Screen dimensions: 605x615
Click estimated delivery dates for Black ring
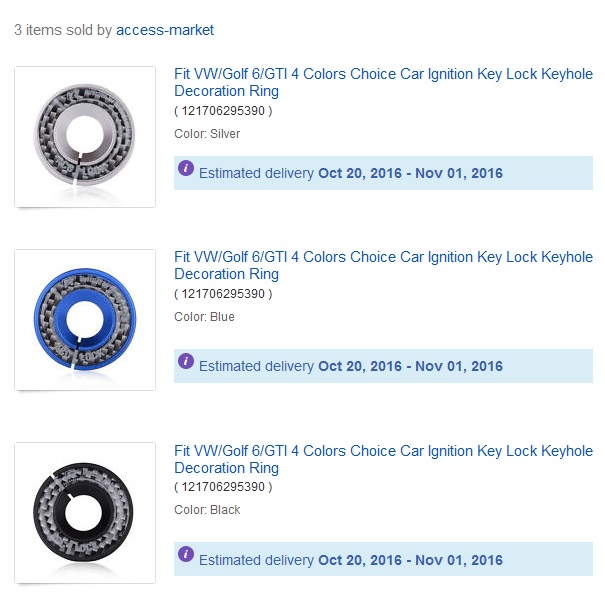point(410,560)
